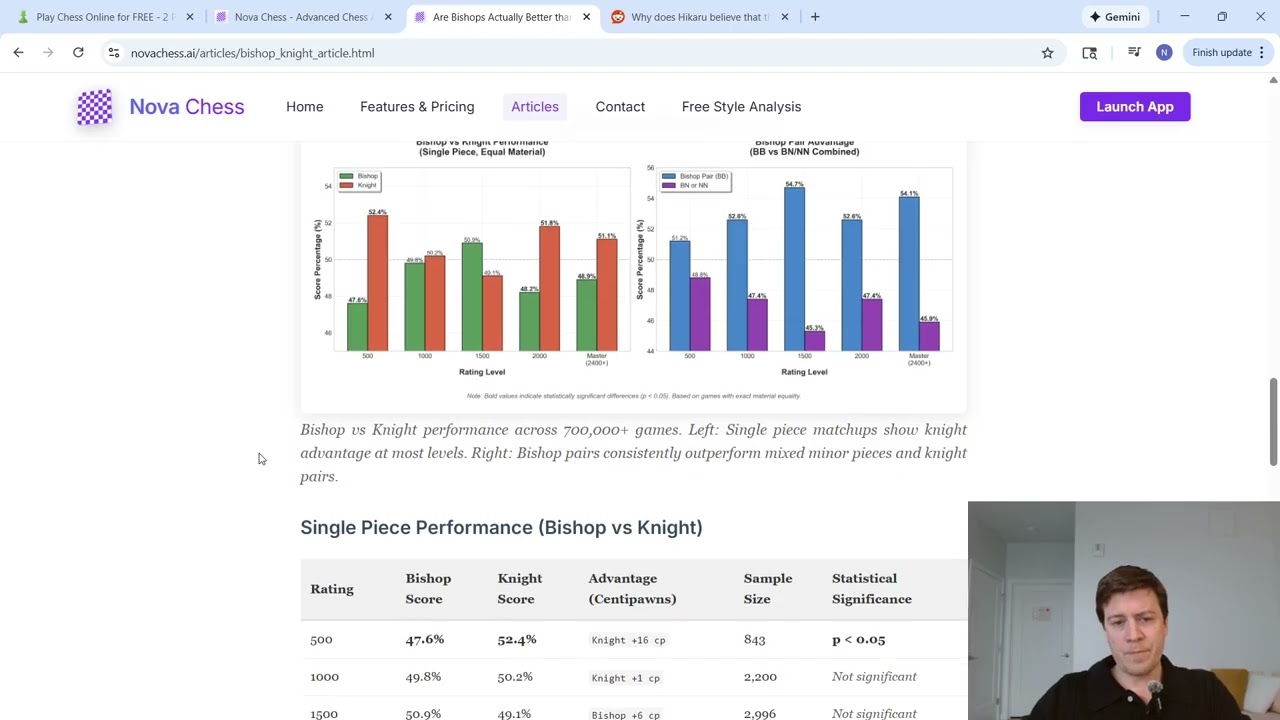Click the Bishop vs Knight Performance chart

pos(473,258)
